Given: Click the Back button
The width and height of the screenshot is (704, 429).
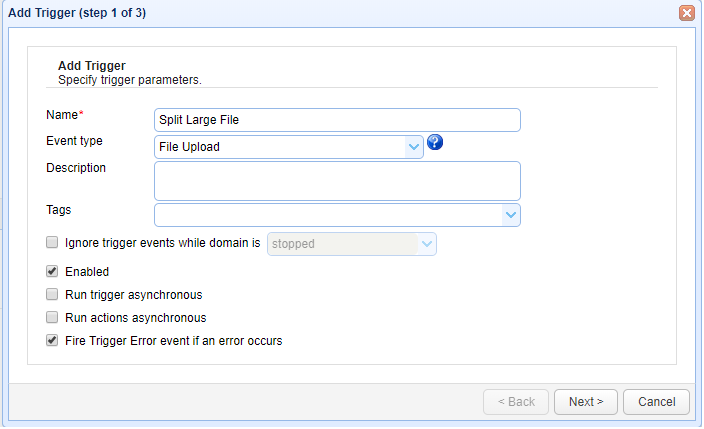Looking at the screenshot, I should tap(515, 402).
